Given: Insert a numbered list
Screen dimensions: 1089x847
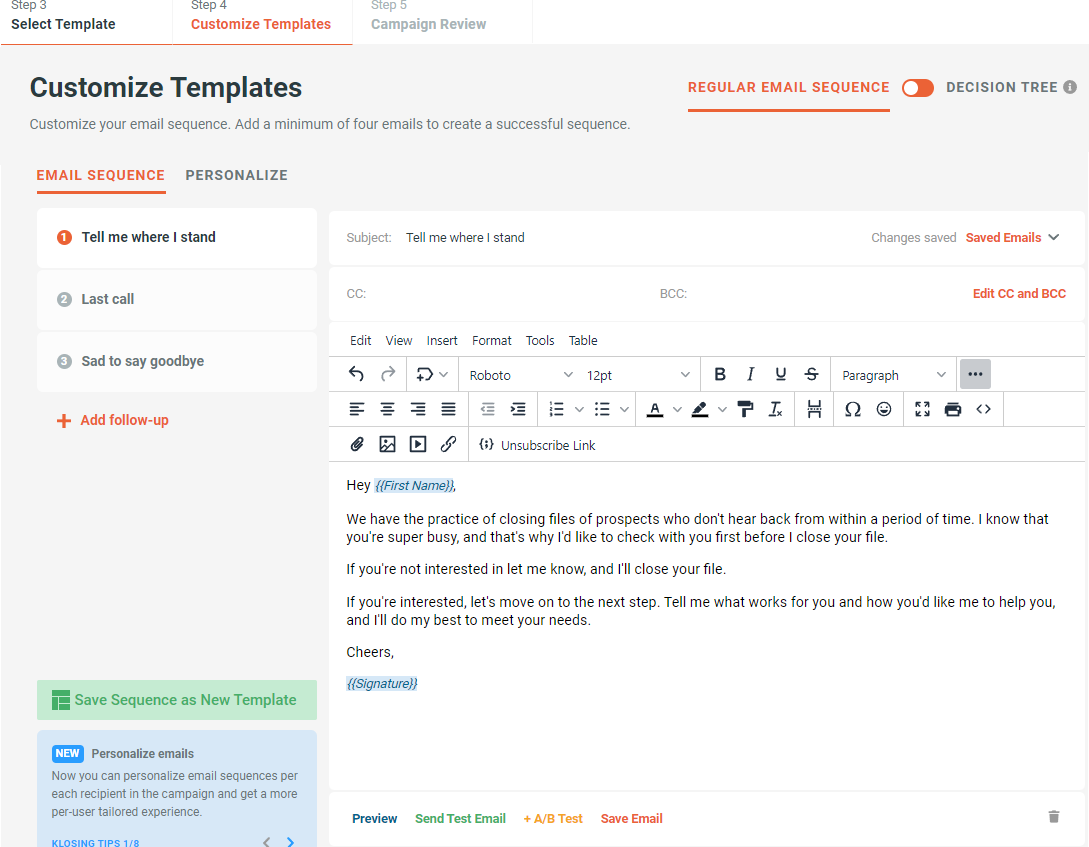Looking at the screenshot, I should tap(556, 410).
